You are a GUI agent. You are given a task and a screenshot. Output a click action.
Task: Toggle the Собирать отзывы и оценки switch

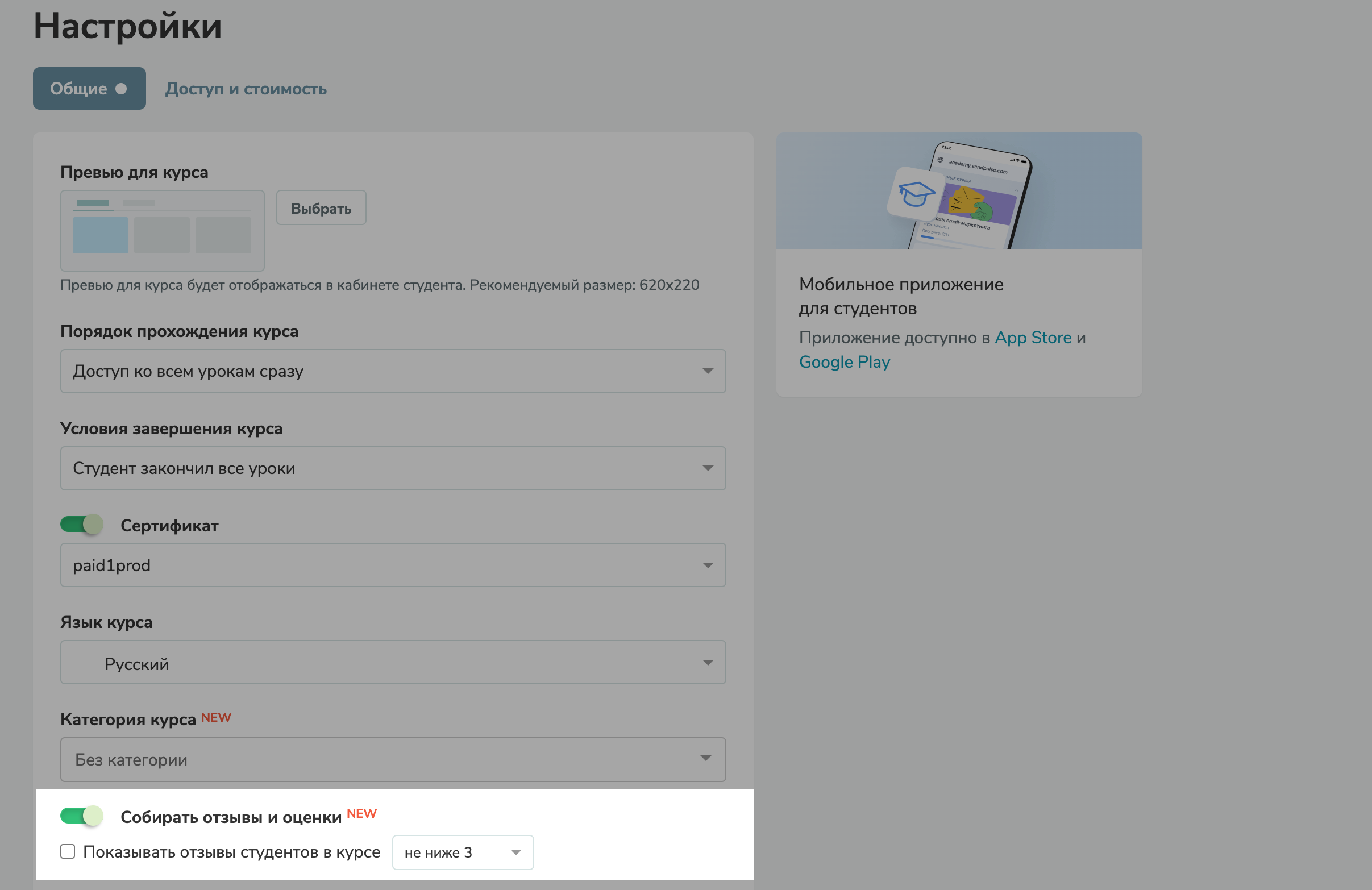[x=82, y=816]
